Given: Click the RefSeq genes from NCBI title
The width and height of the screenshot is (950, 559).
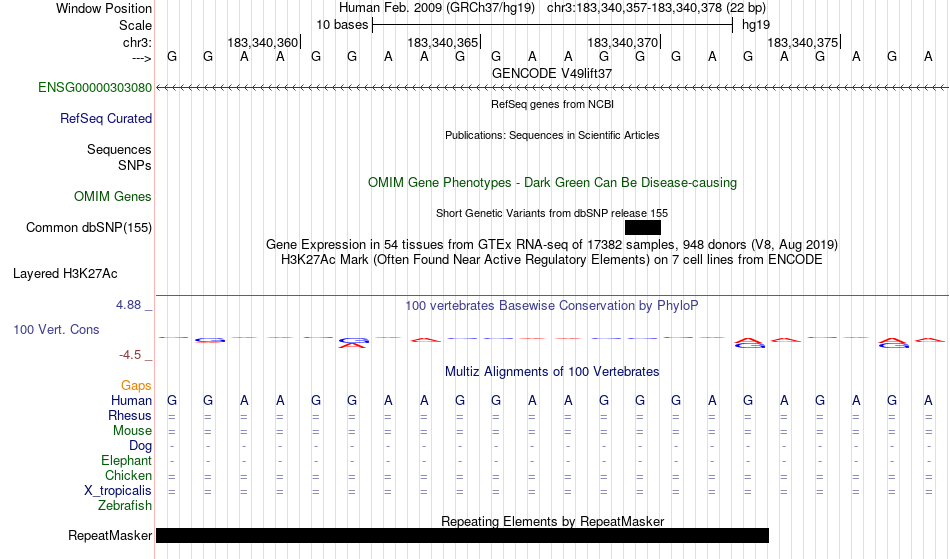Looking at the screenshot, I should click(x=553, y=104).
